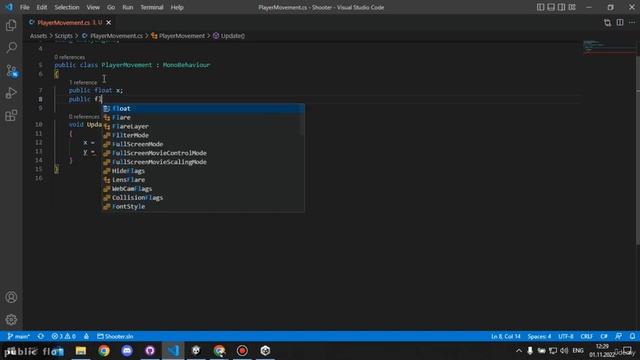The image size is (640, 360).
Task: Click Ln 8, Col 14 status item
Action: [506, 336]
